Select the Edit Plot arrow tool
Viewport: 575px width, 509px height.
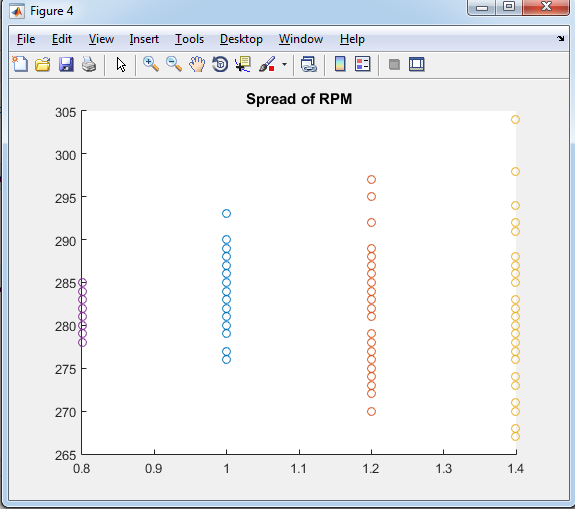pyautogui.click(x=121, y=65)
